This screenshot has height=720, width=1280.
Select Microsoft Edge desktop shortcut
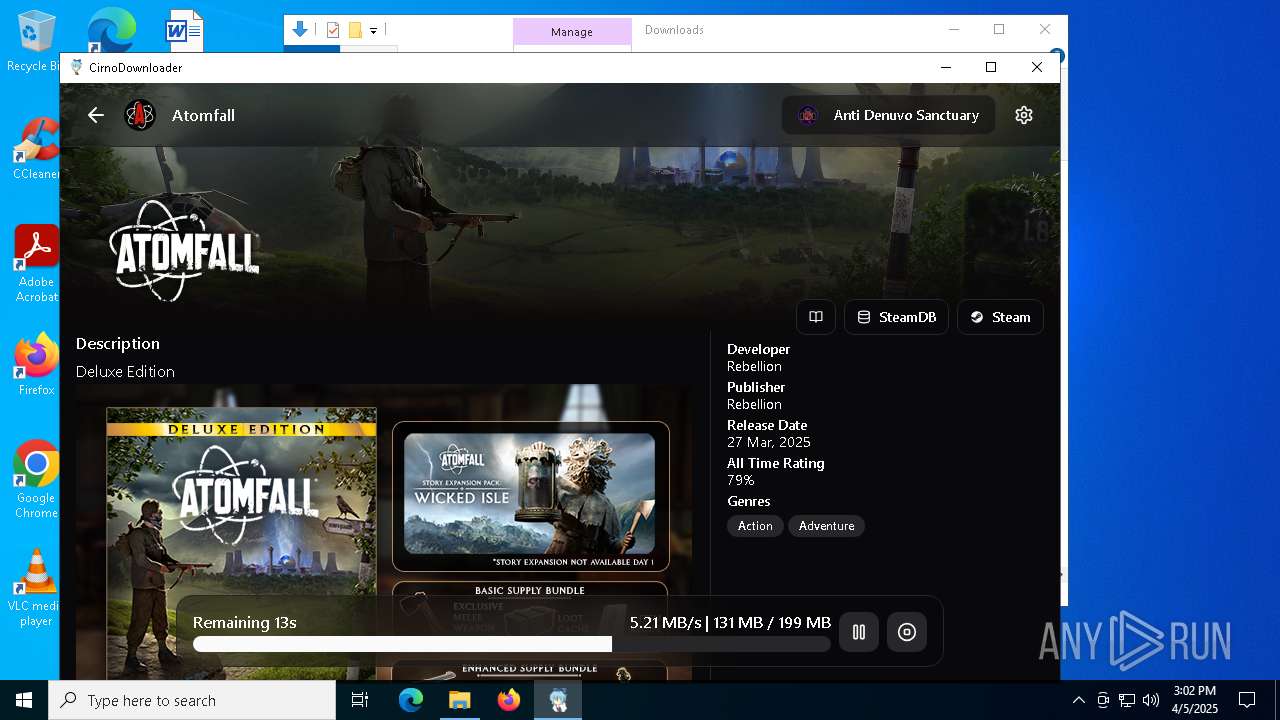click(x=111, y=30)
